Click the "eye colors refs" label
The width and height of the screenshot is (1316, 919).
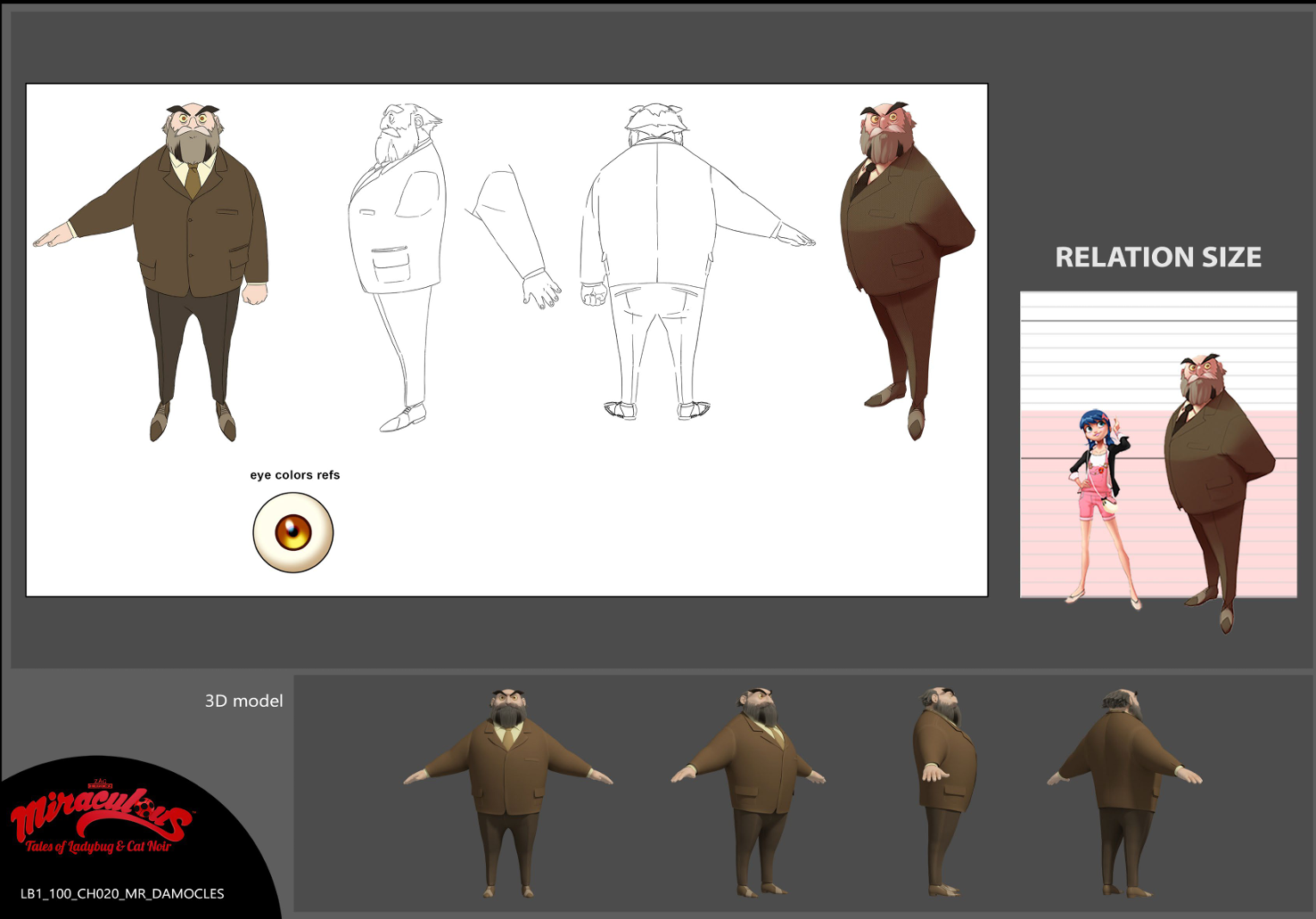[x=295, y=475]
